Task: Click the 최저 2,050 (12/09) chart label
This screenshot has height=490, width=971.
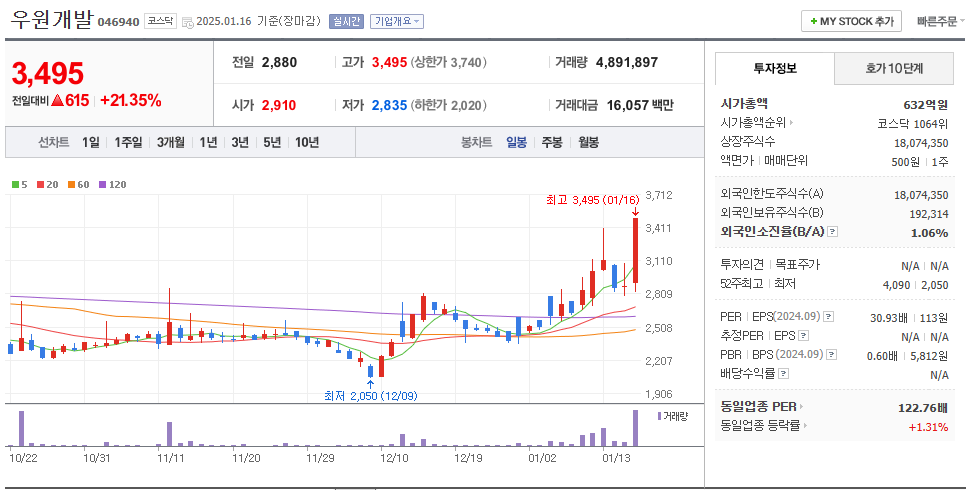Action: tap(370, 396)
